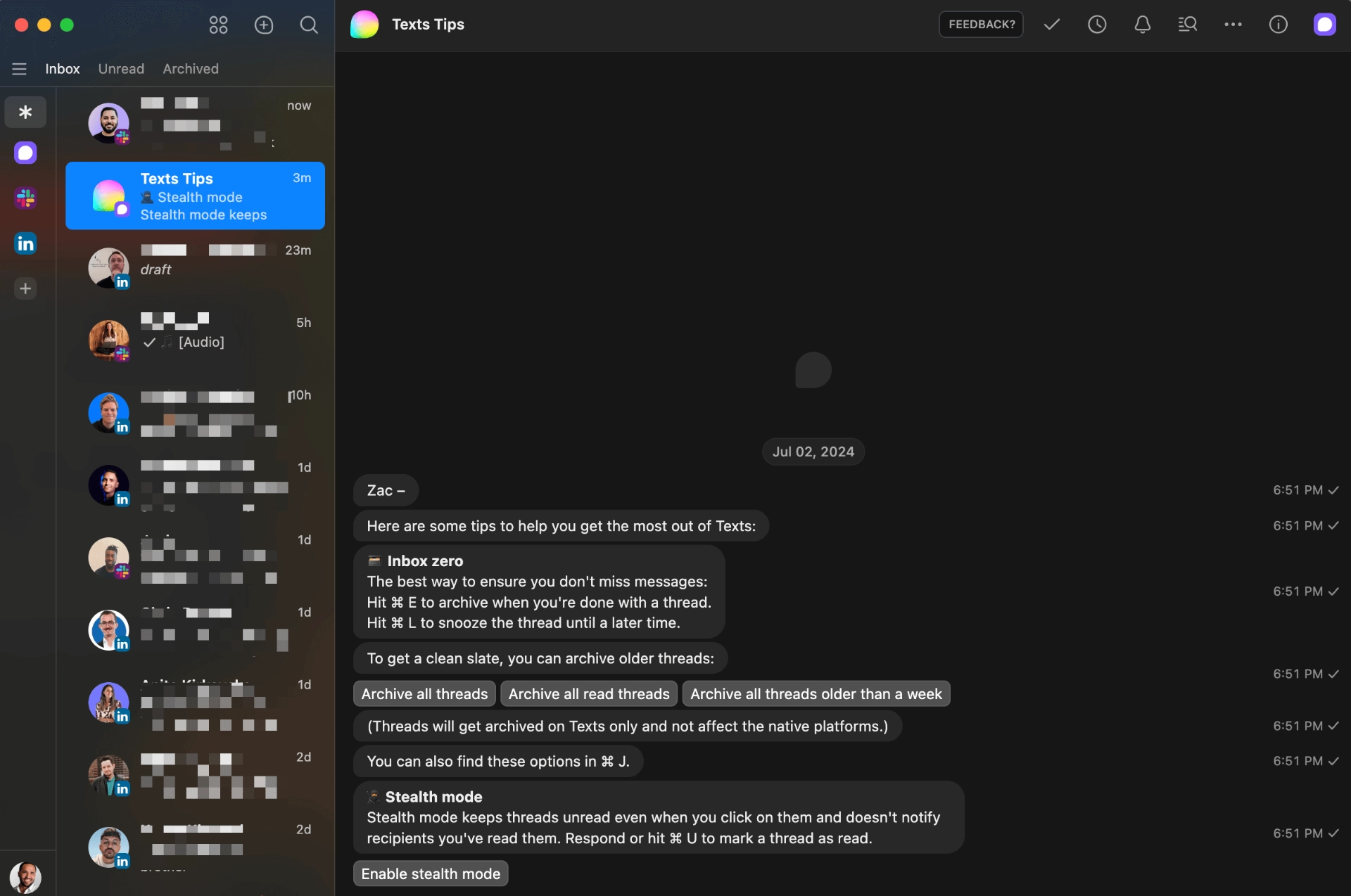Select the Texts account icon in sidebar
Image resolution: width=1351 pixels, height=896 pixels.
pos(25,153)
